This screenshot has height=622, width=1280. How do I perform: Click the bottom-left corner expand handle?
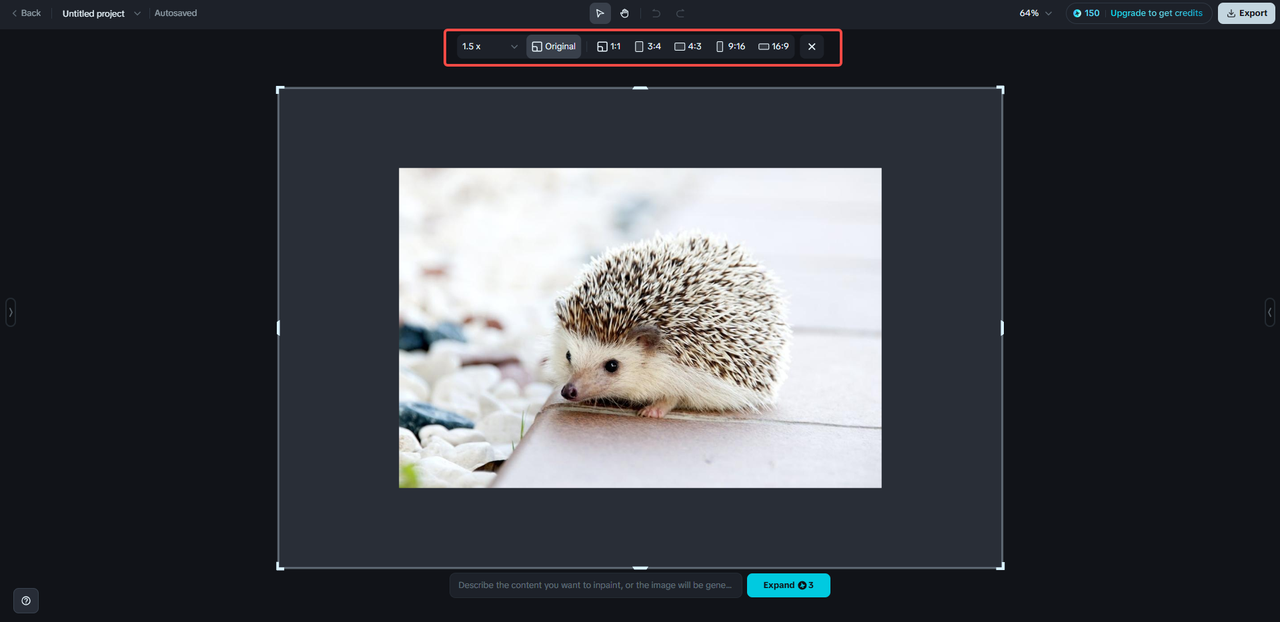(279, 567)
